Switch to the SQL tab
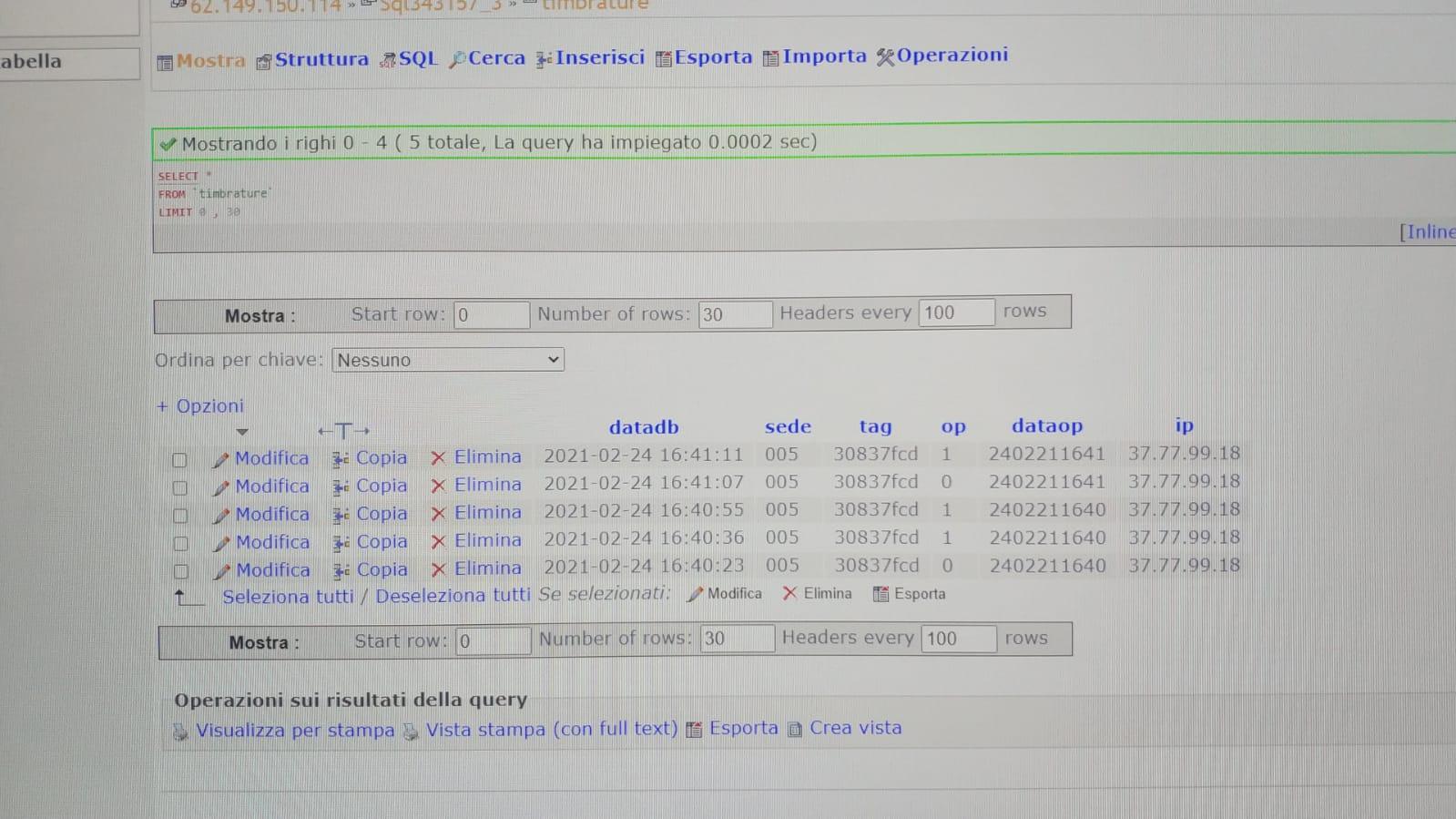 (409, 59)
